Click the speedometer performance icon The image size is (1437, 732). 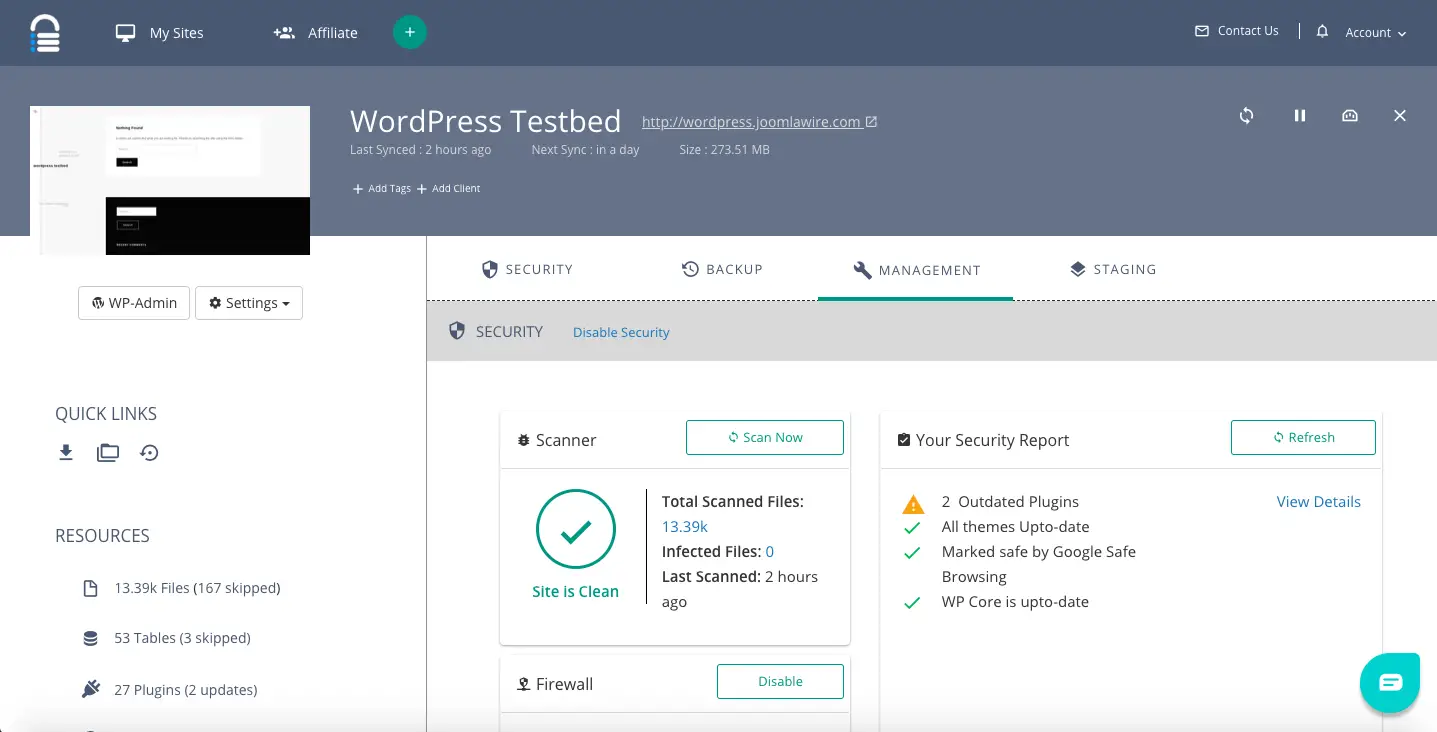[1350, 116]
